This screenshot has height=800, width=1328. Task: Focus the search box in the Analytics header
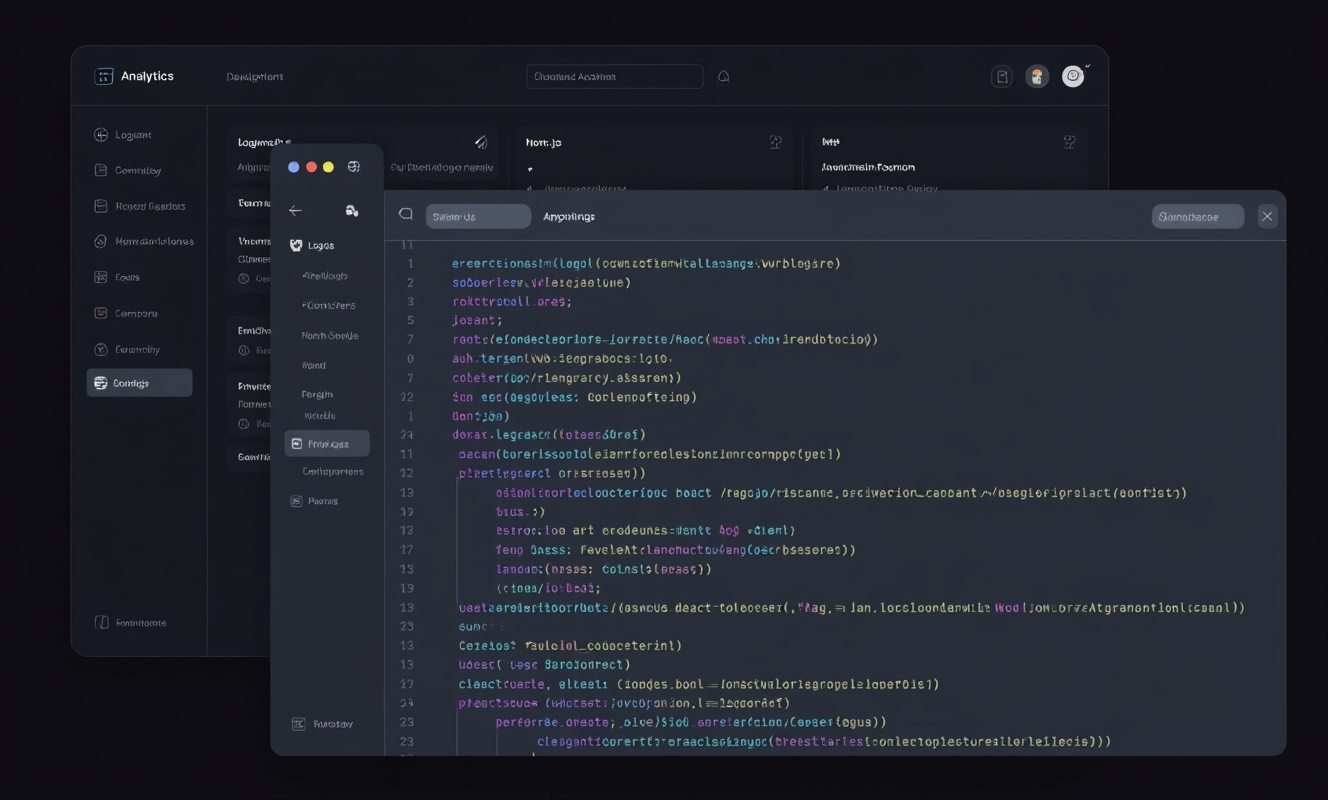tap(614, 77)
